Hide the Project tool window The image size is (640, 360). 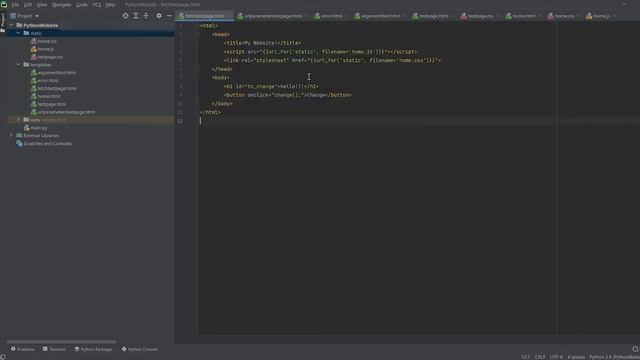click(169, 16)
